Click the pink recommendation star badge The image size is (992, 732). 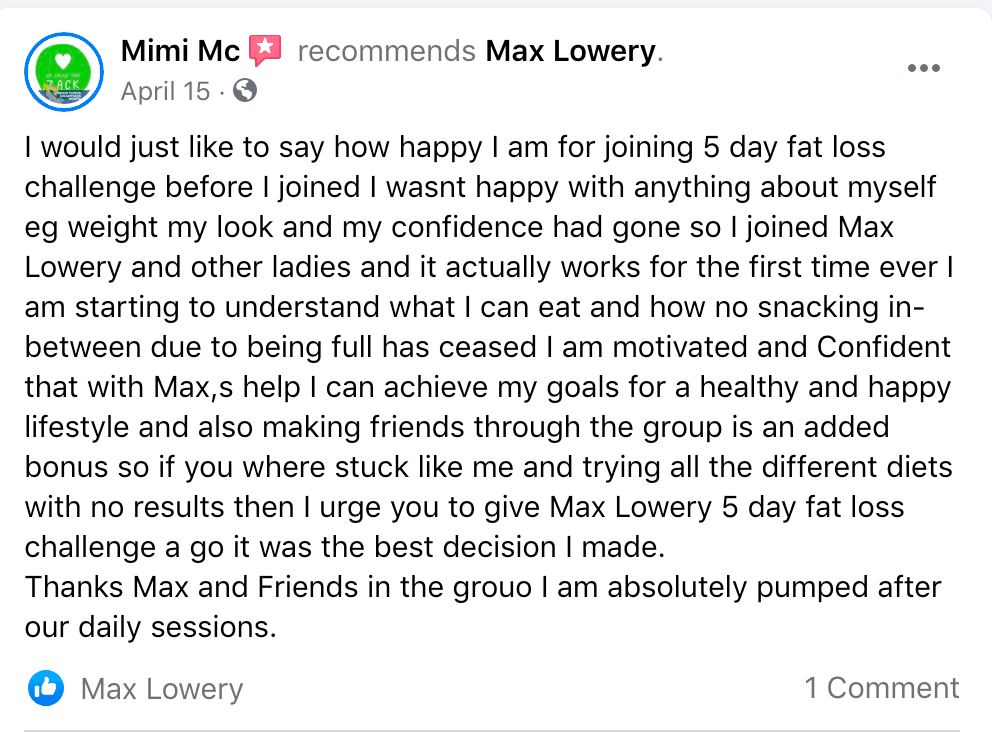pyautogui.click(x=264, y=51)
